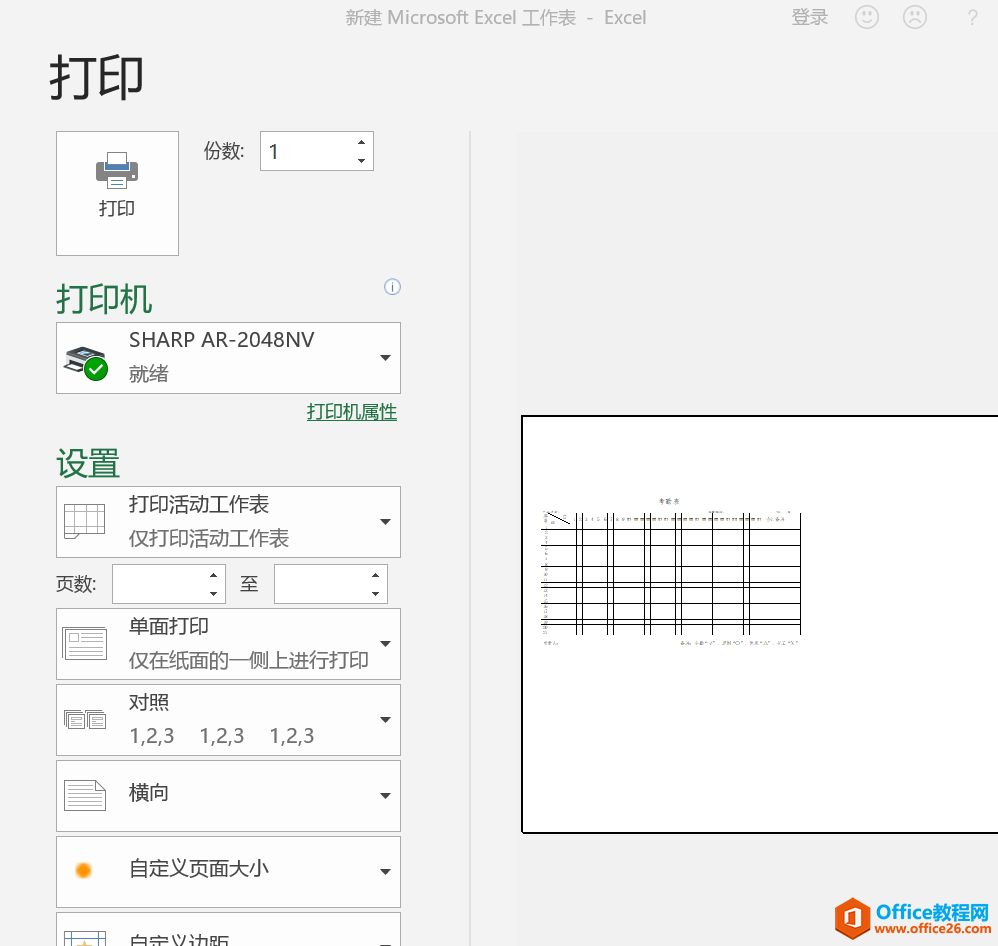Click the collated (对照) pages icon

coord(85,719)
